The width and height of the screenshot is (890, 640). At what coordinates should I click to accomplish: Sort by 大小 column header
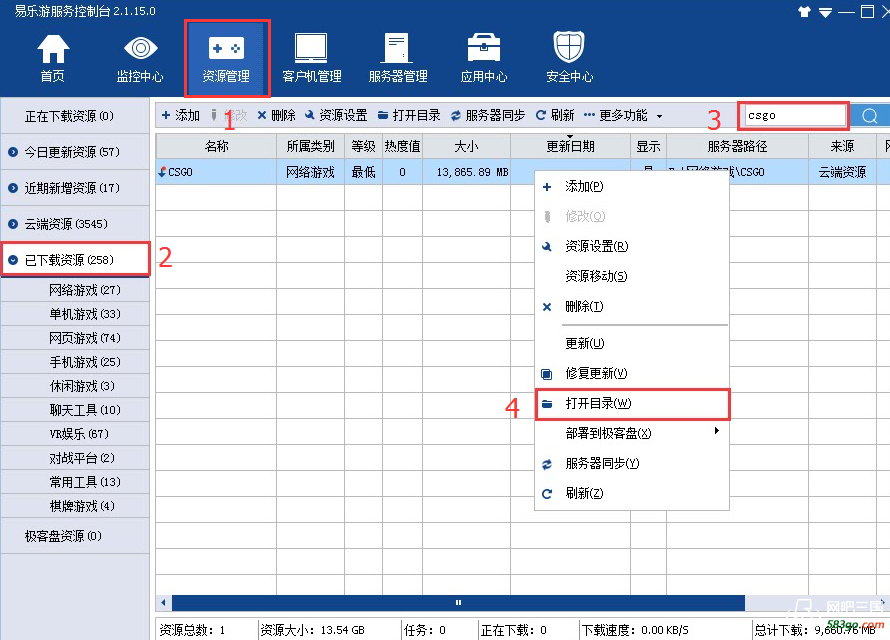coord(467,146)
